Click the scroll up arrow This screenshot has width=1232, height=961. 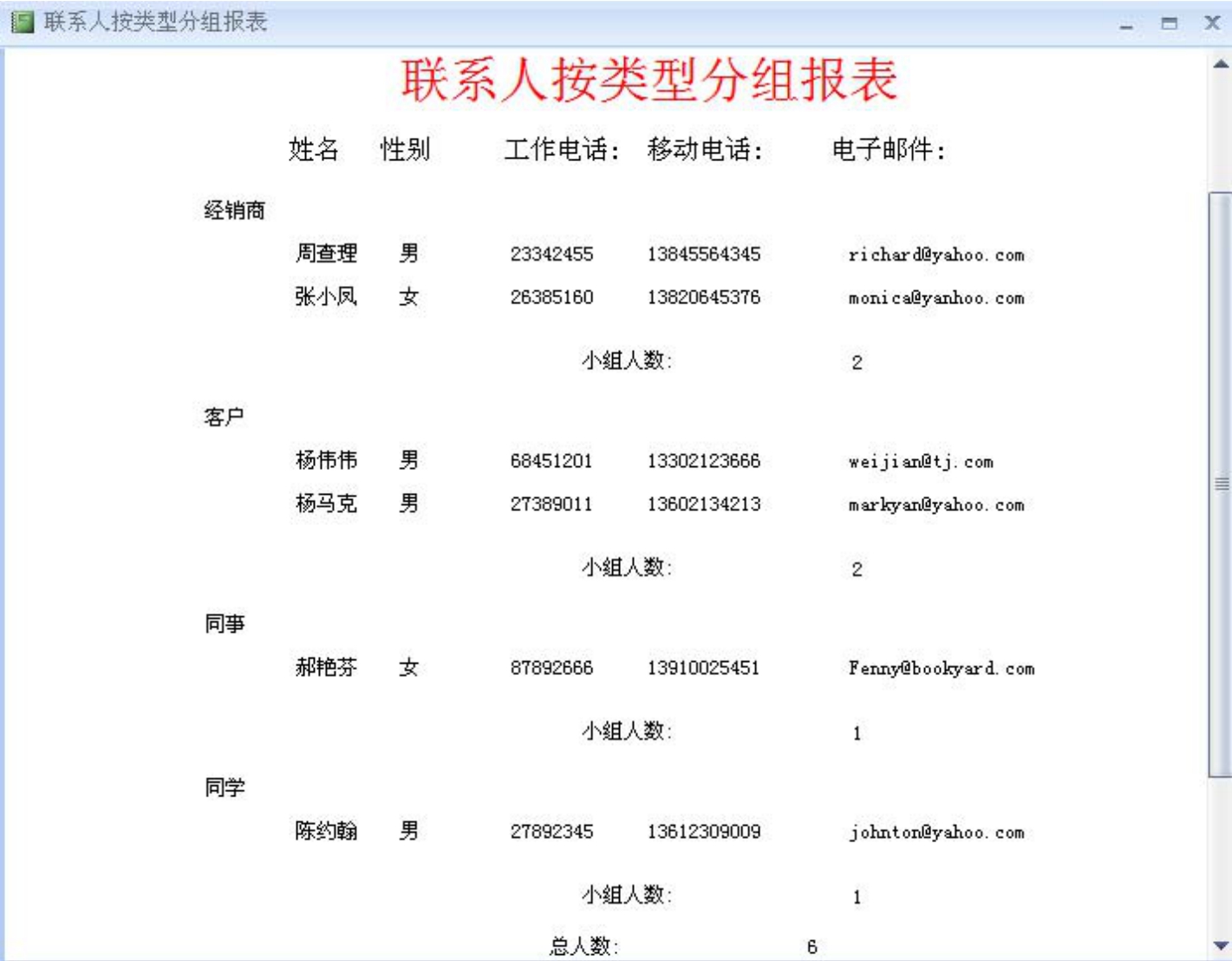tap(1221, 64)
